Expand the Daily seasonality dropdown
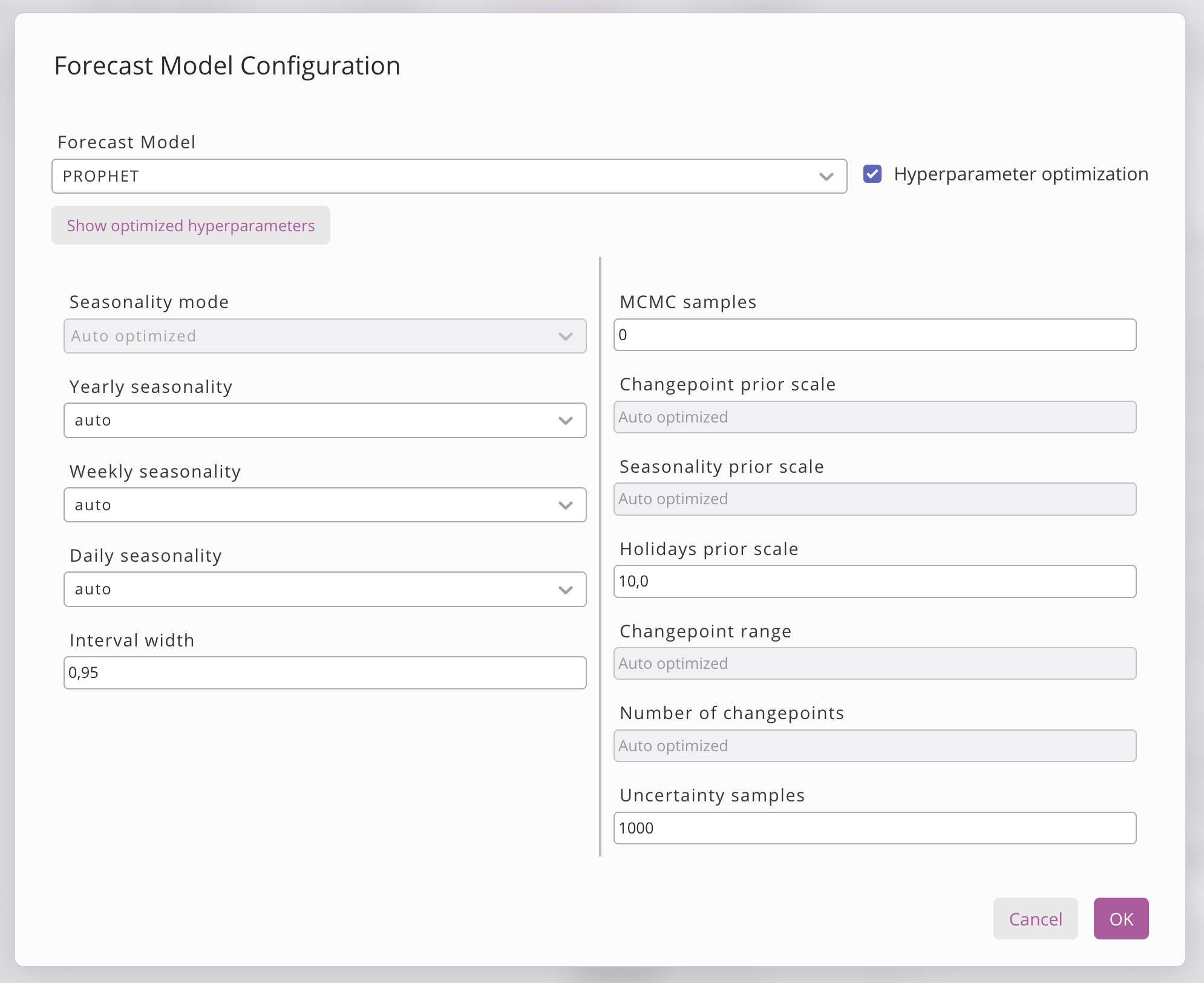 click(x=324, y=589)
